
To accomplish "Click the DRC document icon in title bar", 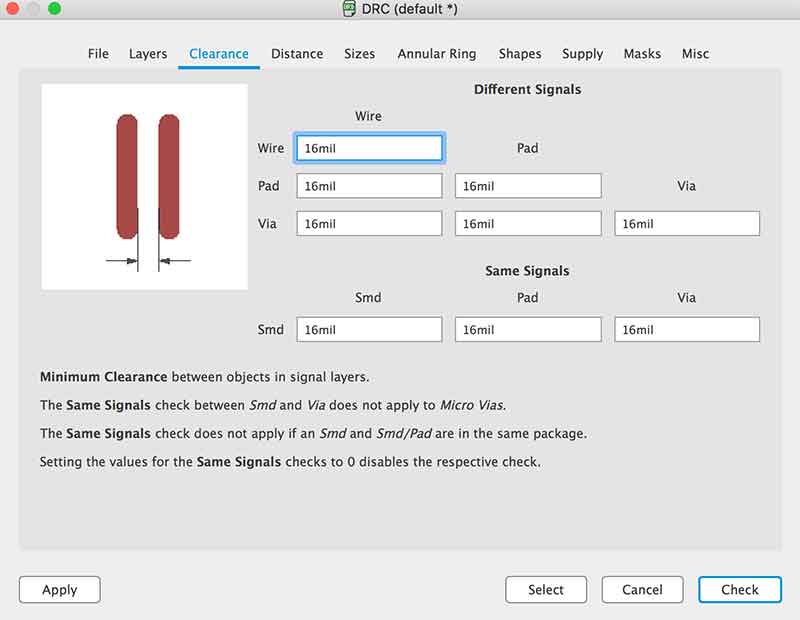I will click(x=349, y=9).
